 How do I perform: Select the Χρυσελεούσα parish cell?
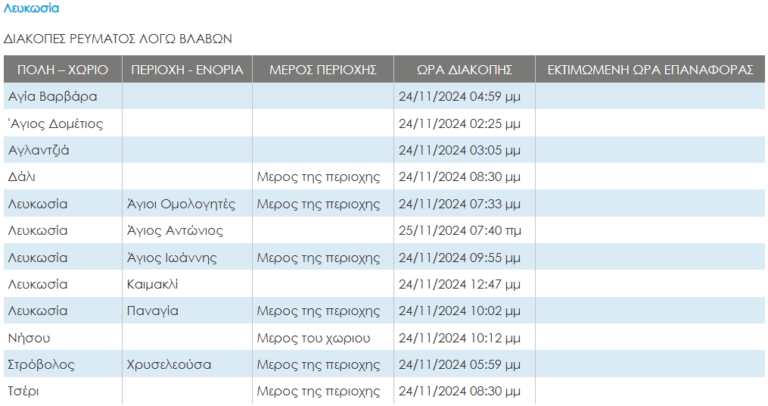[x=169, y=364]
